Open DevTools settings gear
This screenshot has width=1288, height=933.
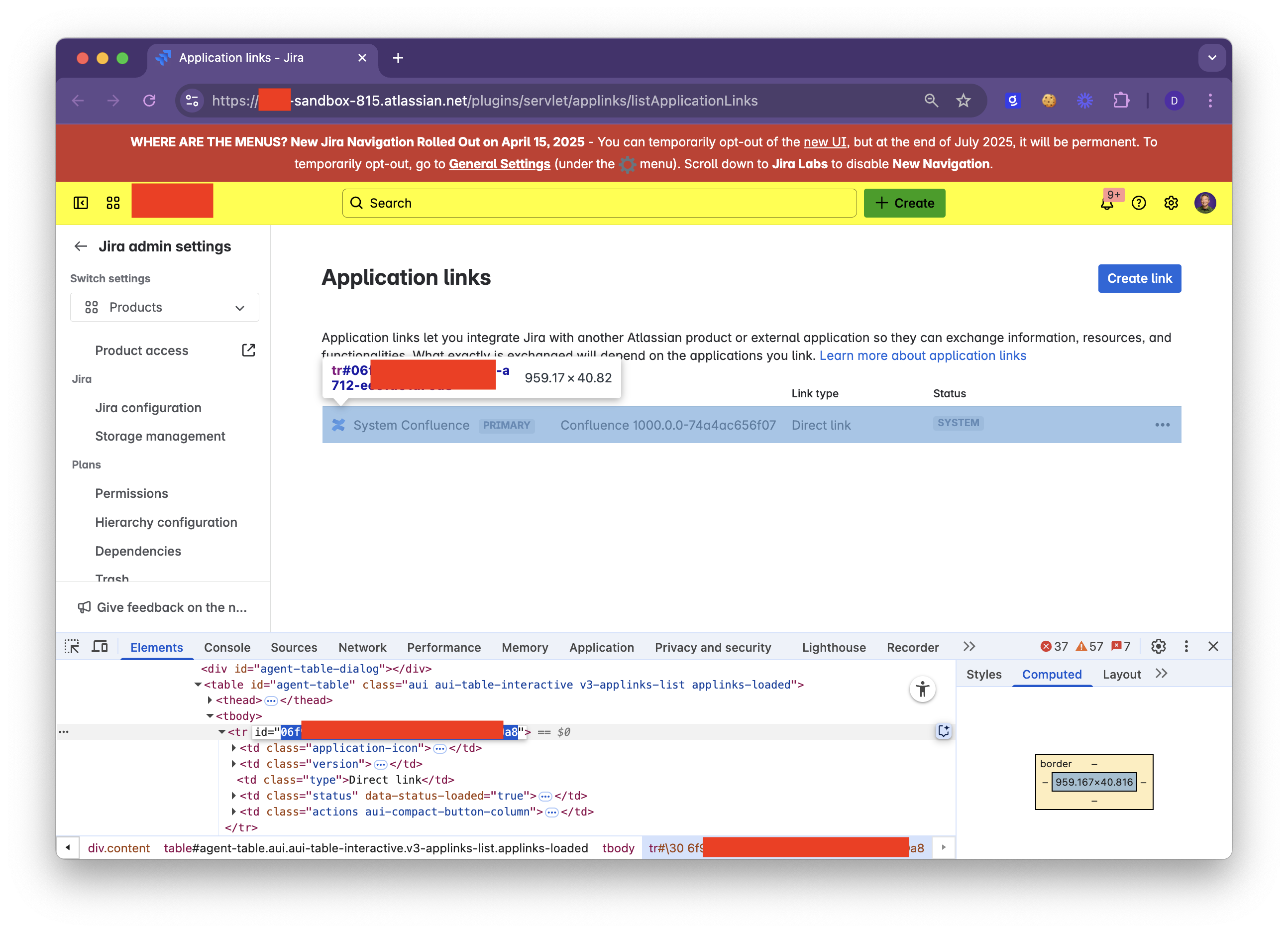1158,647
